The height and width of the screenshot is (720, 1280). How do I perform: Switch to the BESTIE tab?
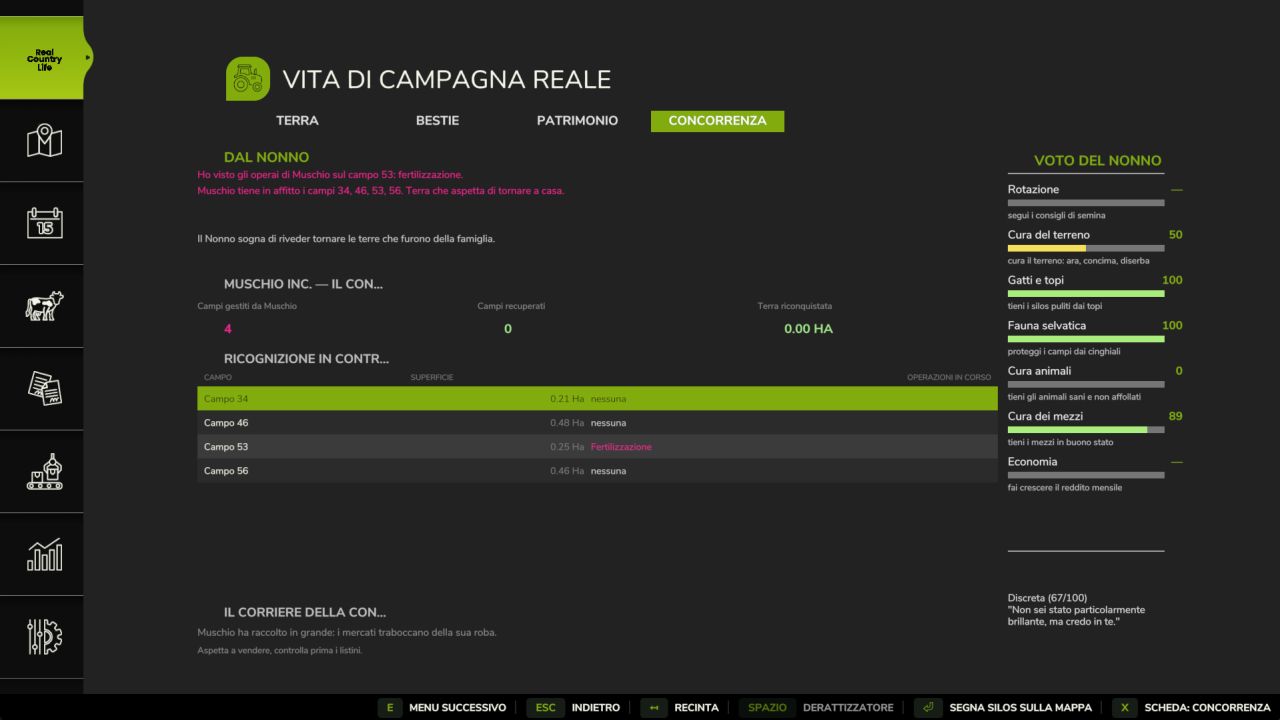point(437,121)
